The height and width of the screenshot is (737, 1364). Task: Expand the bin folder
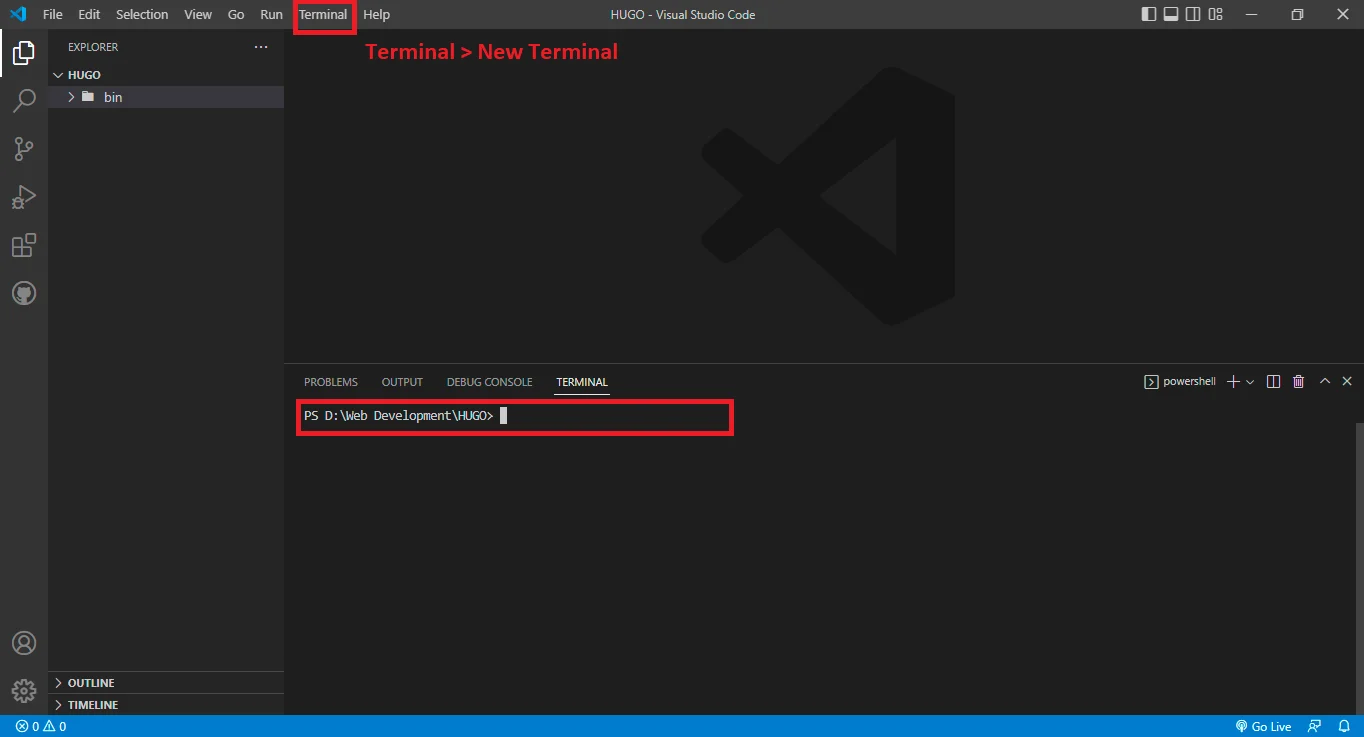pos(166,97)
